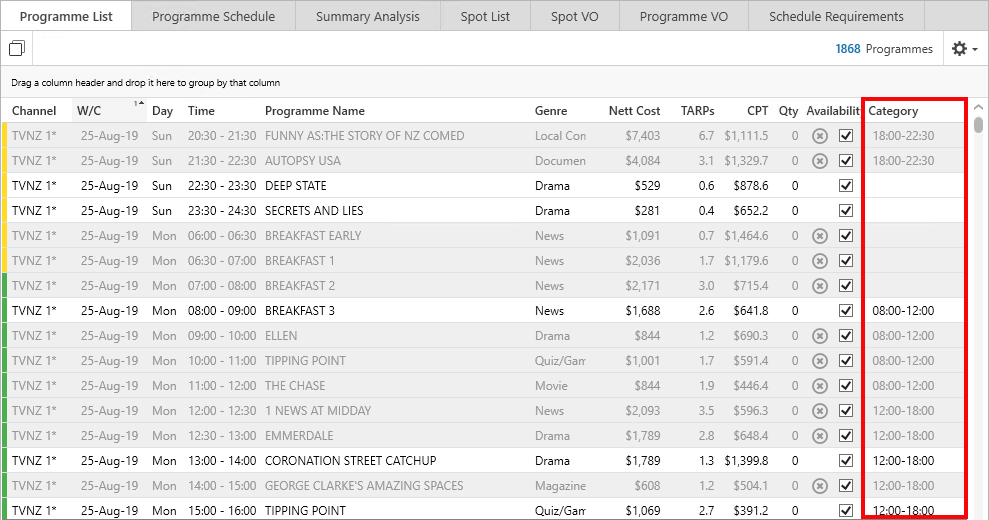This screenshot has height=520, width=989.
Task: Click the group-by column drop area
Action: pos(494,83)
